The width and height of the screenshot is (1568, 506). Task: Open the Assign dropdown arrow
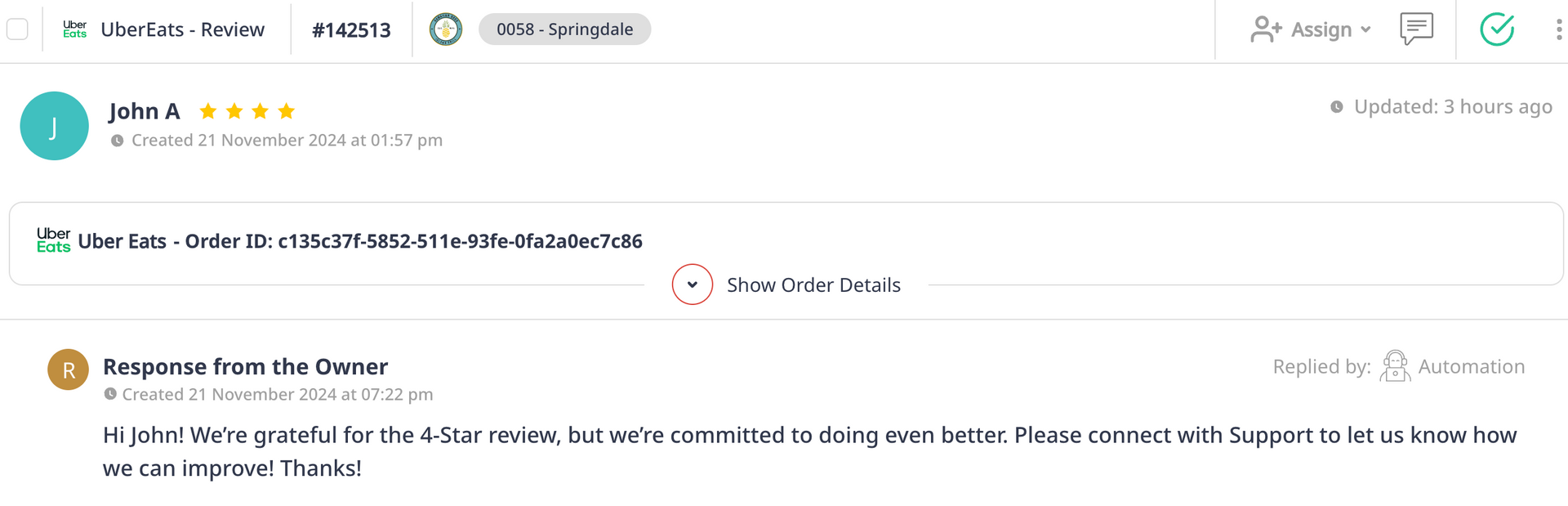click(1365, 29)
